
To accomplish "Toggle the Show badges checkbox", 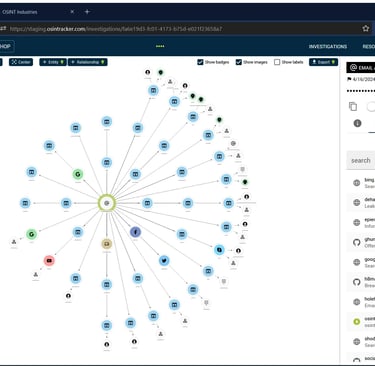I will coord(200,62).
